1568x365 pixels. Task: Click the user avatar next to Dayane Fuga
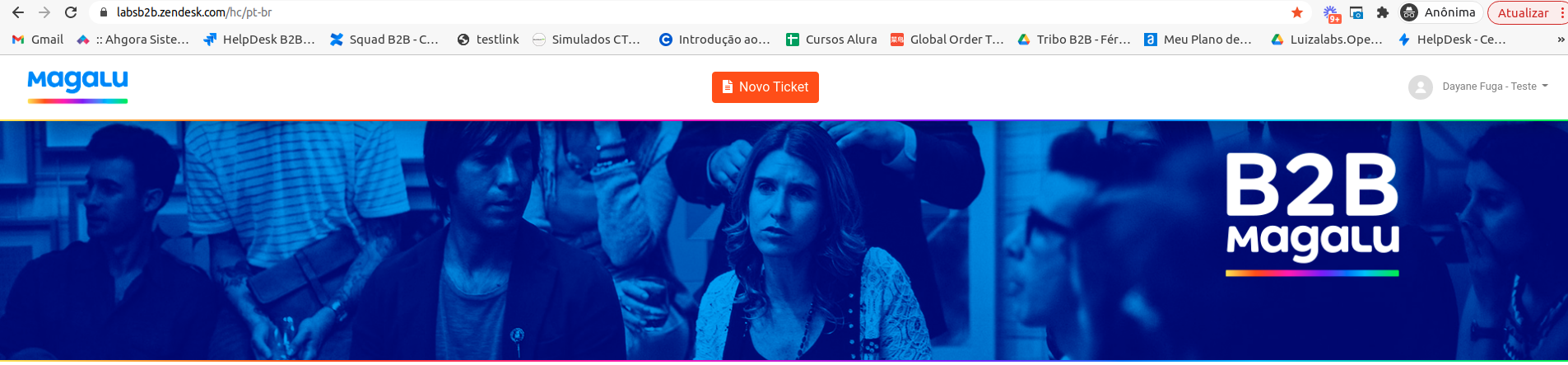coord(1421,87)
